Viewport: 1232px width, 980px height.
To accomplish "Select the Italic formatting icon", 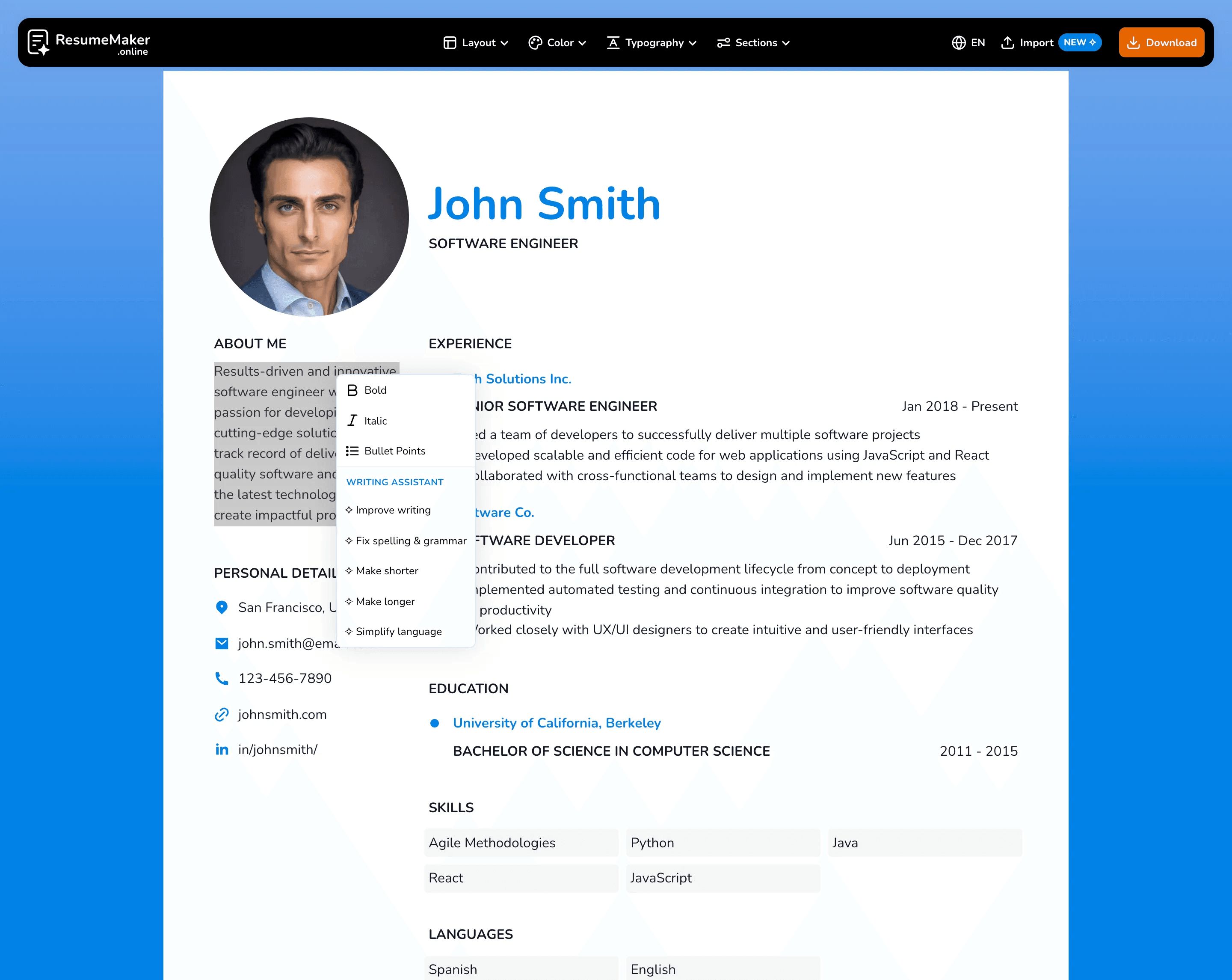I will tap(352, 420).
